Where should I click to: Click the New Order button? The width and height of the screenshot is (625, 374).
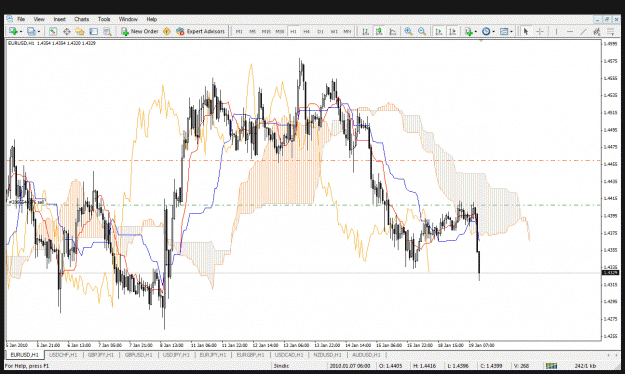(x=140, y=31)
